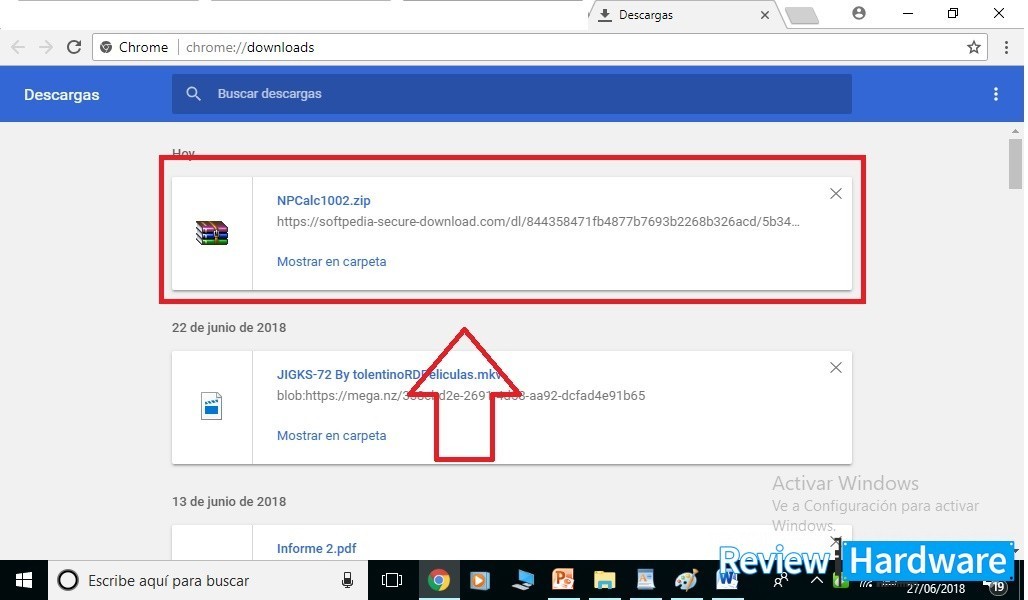Screen dimensions: 1028x600
Task: Open the blob mega.nz source URL
Action: (461, 395)
